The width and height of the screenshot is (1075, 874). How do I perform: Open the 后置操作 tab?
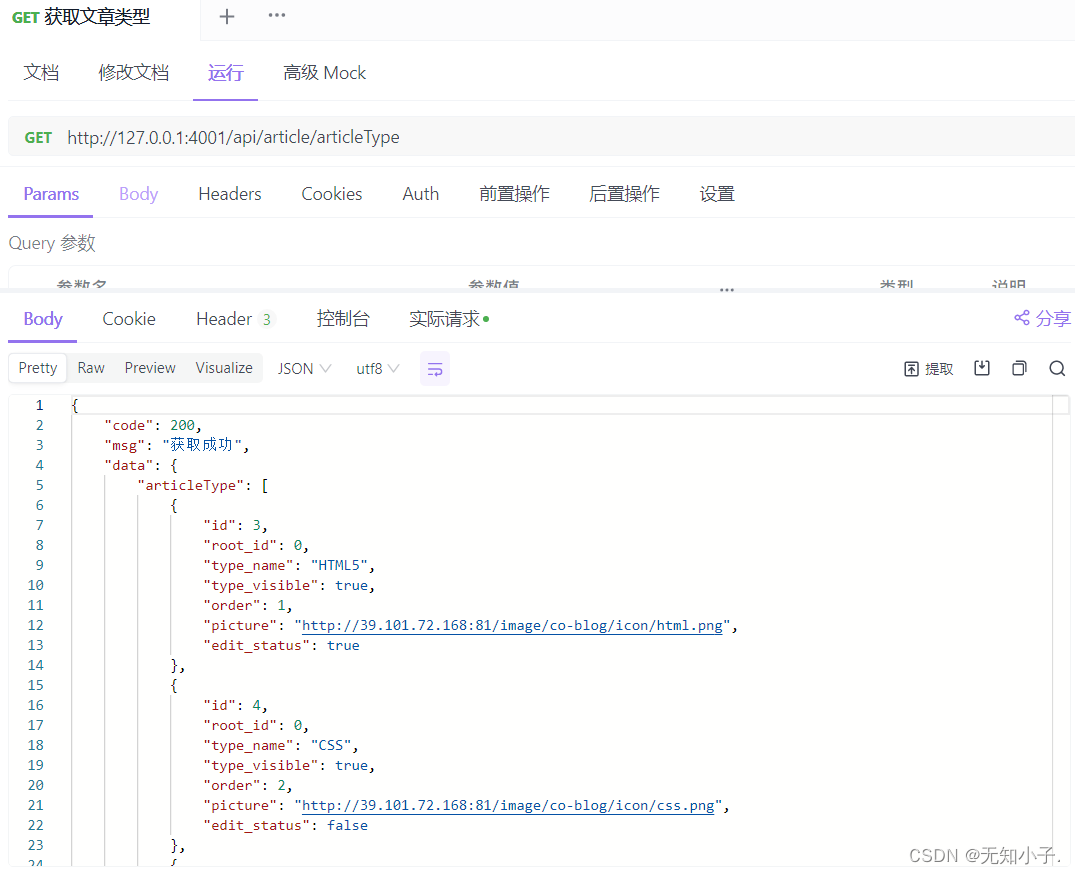(x=624, y=194)
